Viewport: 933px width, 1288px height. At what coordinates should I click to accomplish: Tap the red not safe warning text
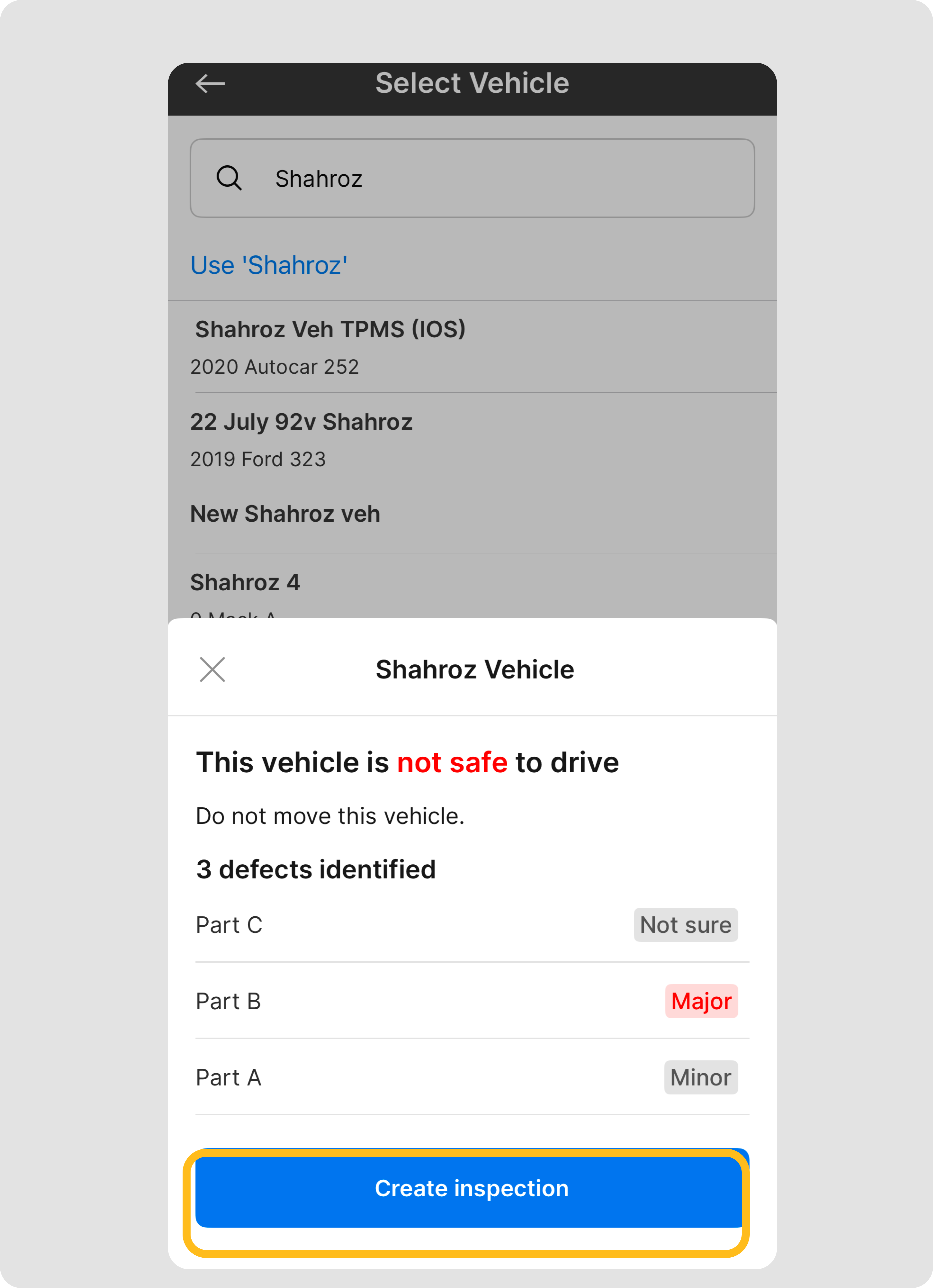click(452, 762)
